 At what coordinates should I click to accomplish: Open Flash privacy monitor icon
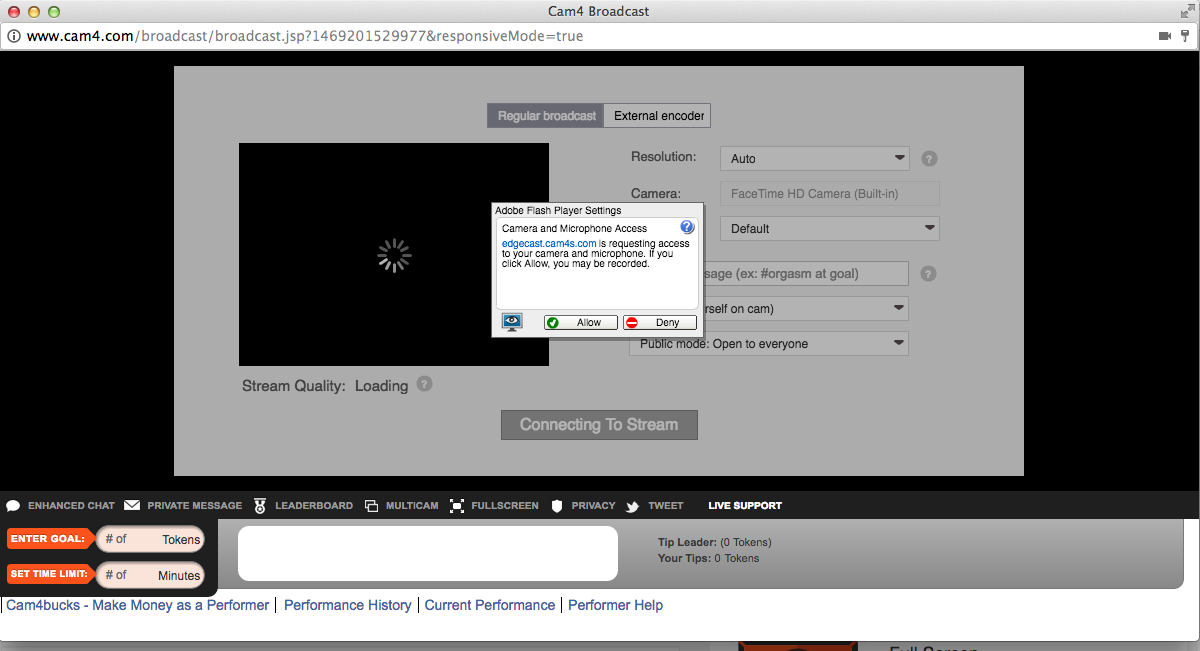click(x=512, y=322)
